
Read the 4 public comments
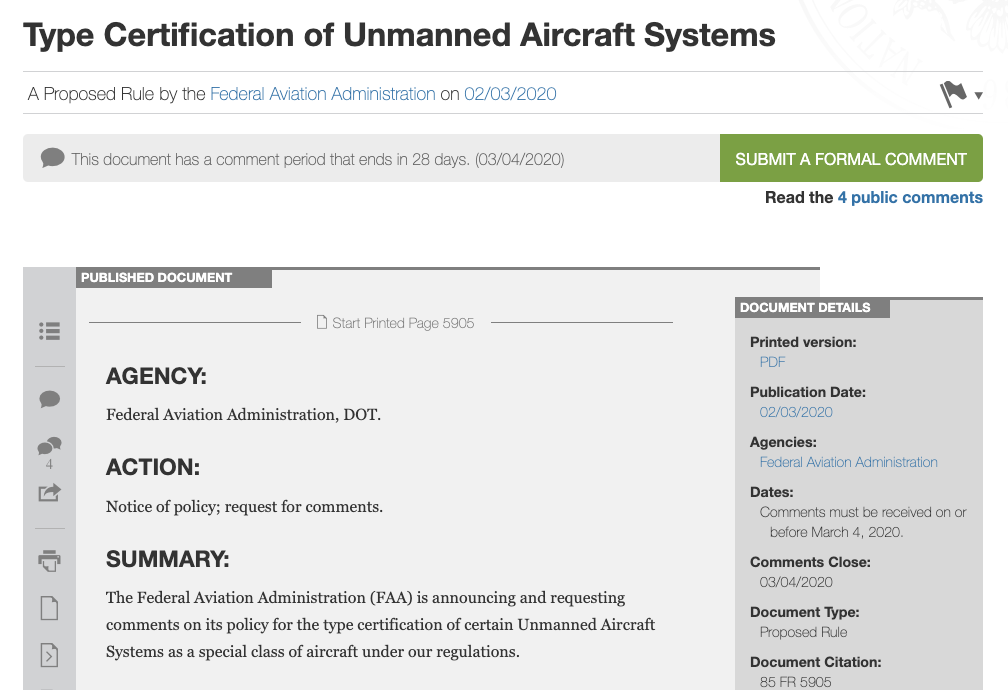(x=910, y=197)
